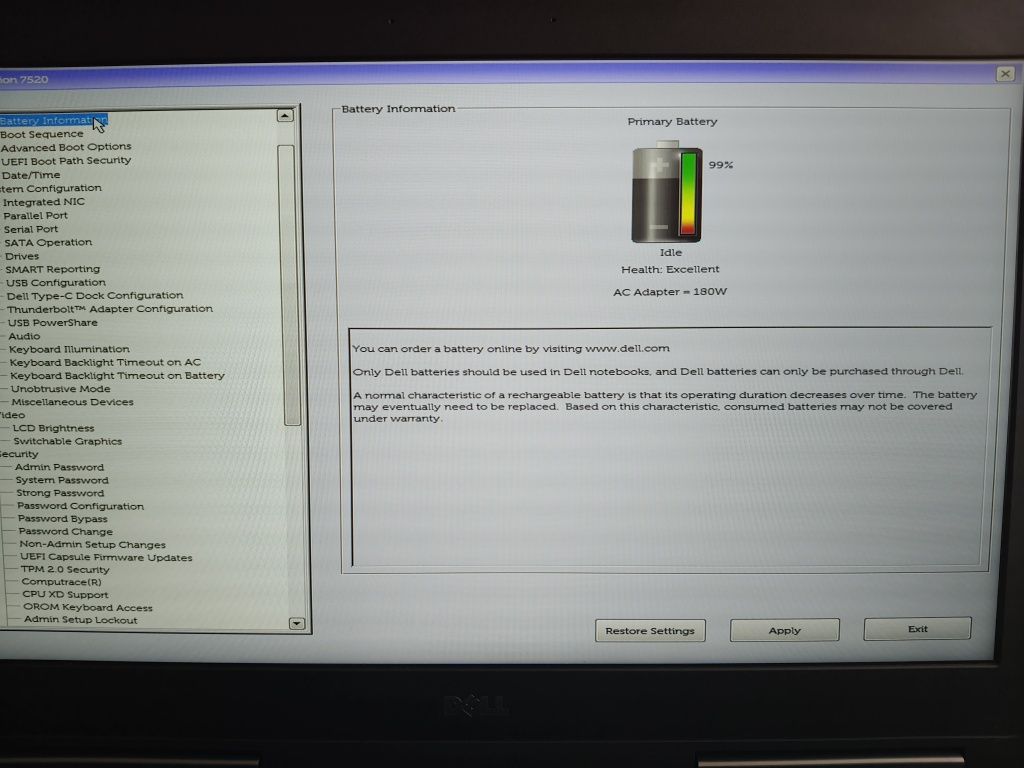Close the BIOS setup window

1006,73
